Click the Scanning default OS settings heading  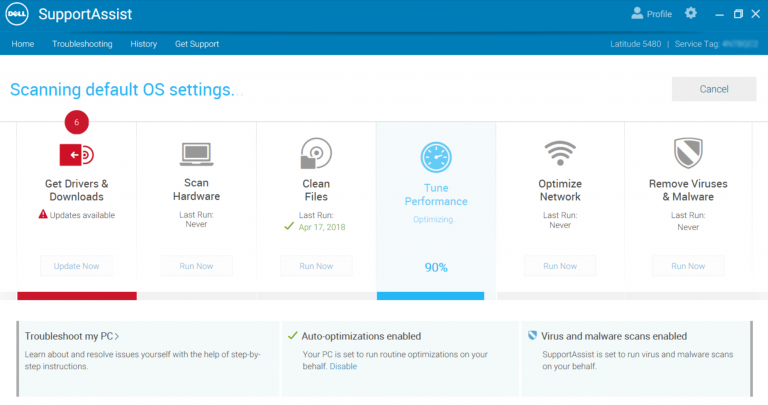click(126, 90)
